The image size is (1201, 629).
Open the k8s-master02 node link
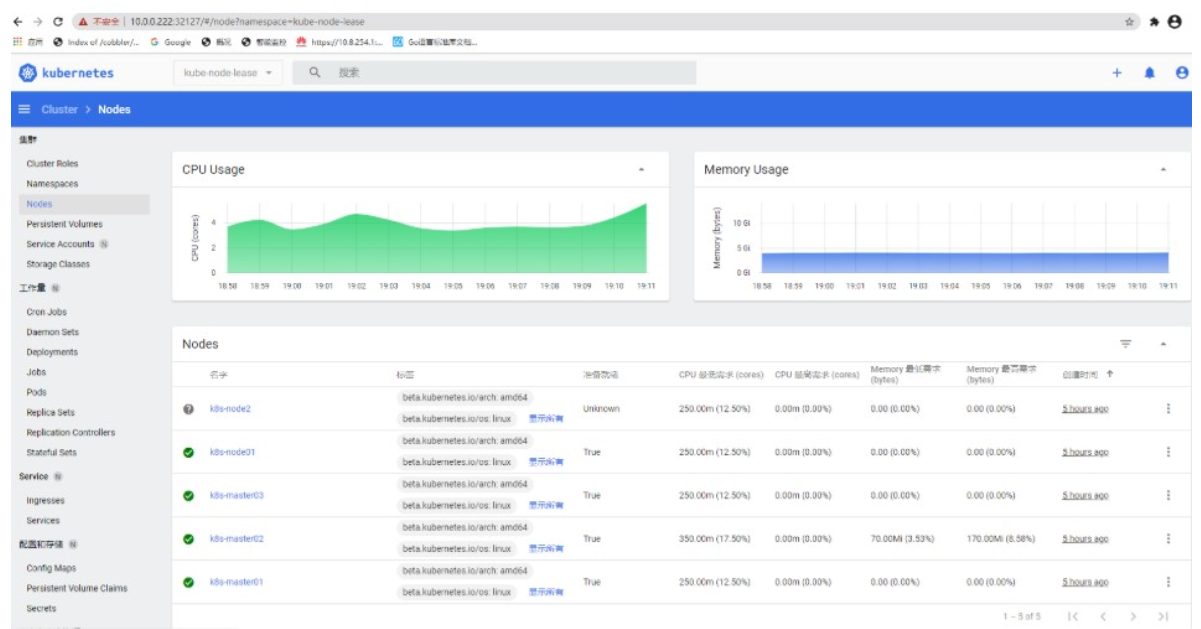(237, 539)
